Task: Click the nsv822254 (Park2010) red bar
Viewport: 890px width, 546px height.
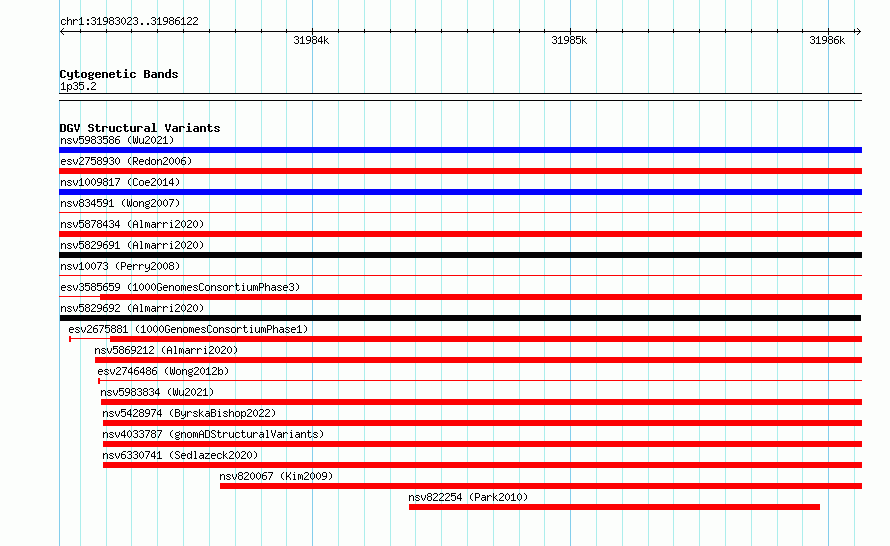Action: pos(614,507)
